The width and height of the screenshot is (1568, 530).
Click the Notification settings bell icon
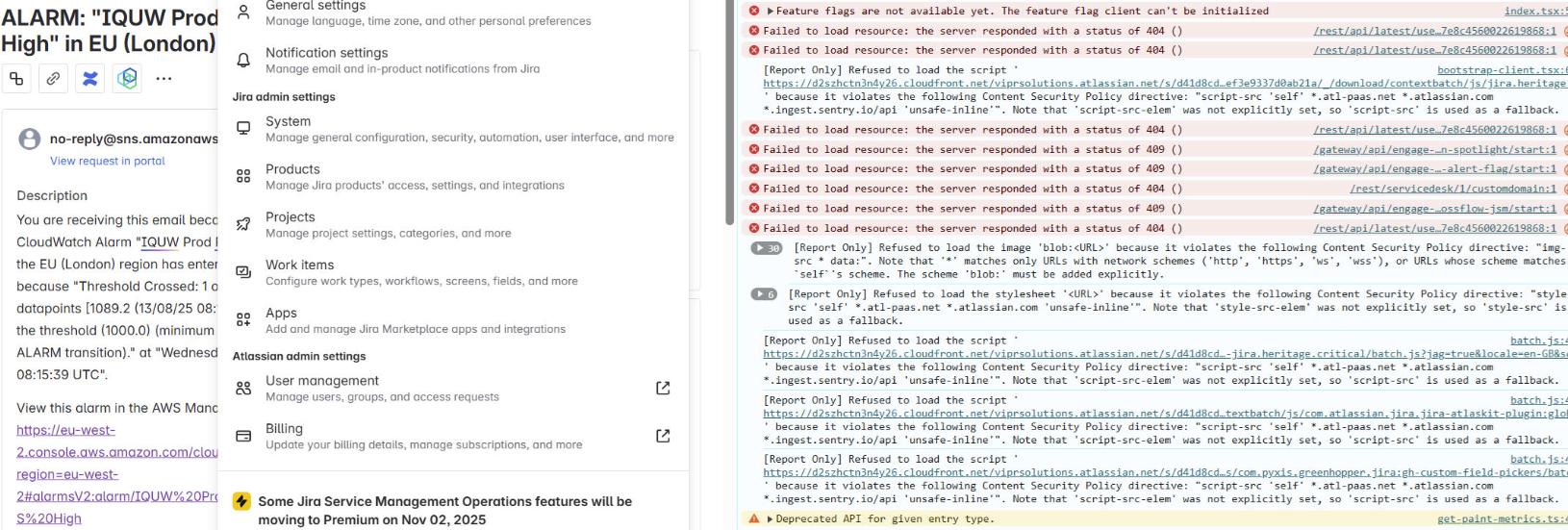[243, 60]
